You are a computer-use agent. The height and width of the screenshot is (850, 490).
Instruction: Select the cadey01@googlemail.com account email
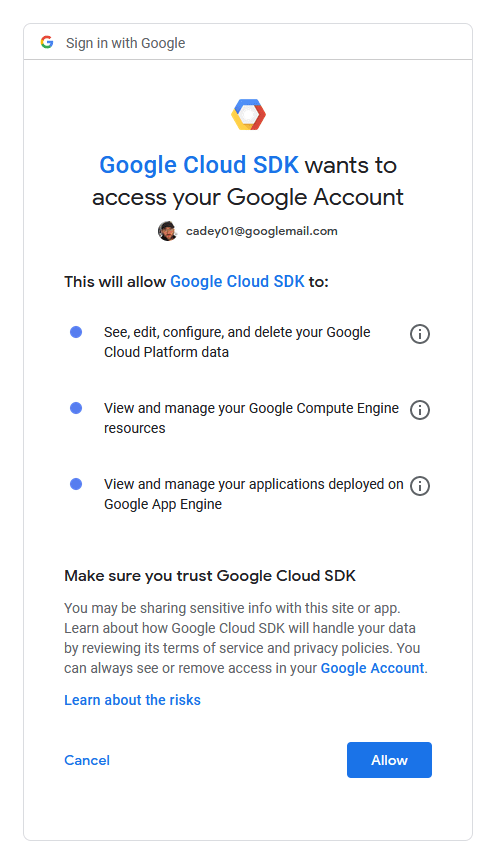point(261,231)
